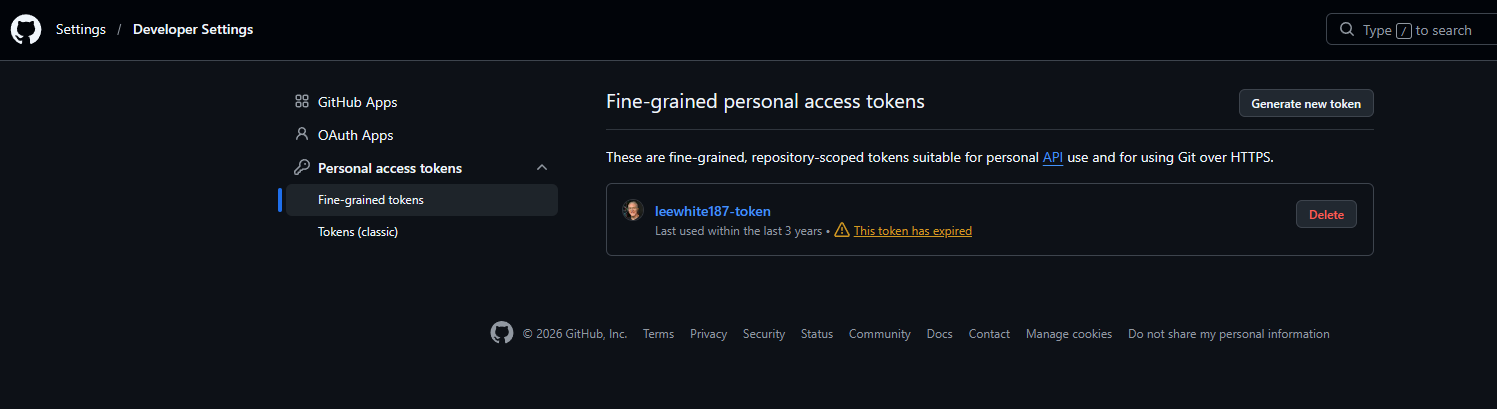The width and height of the screenshot is (1497, 409).
Task: Open Tokens (classic) page
Action: click(358, 232)
